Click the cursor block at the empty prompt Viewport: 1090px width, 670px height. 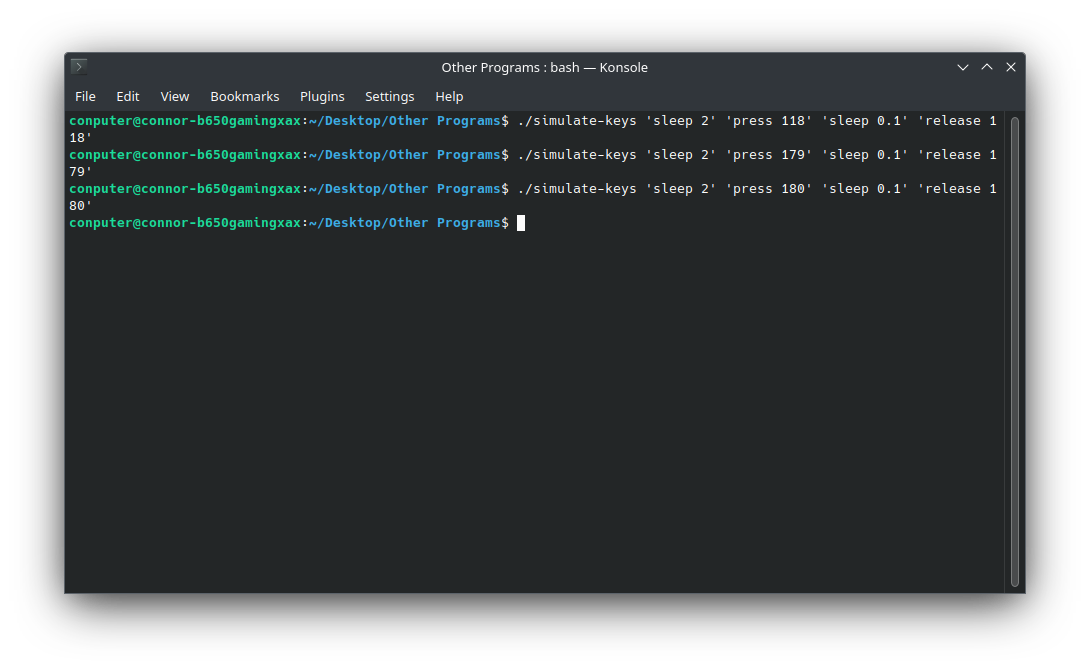[521, 223]
